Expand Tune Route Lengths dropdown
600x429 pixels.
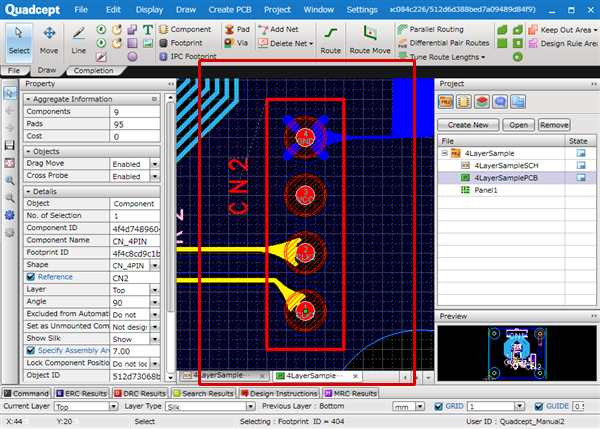click(x=483, y=57)
